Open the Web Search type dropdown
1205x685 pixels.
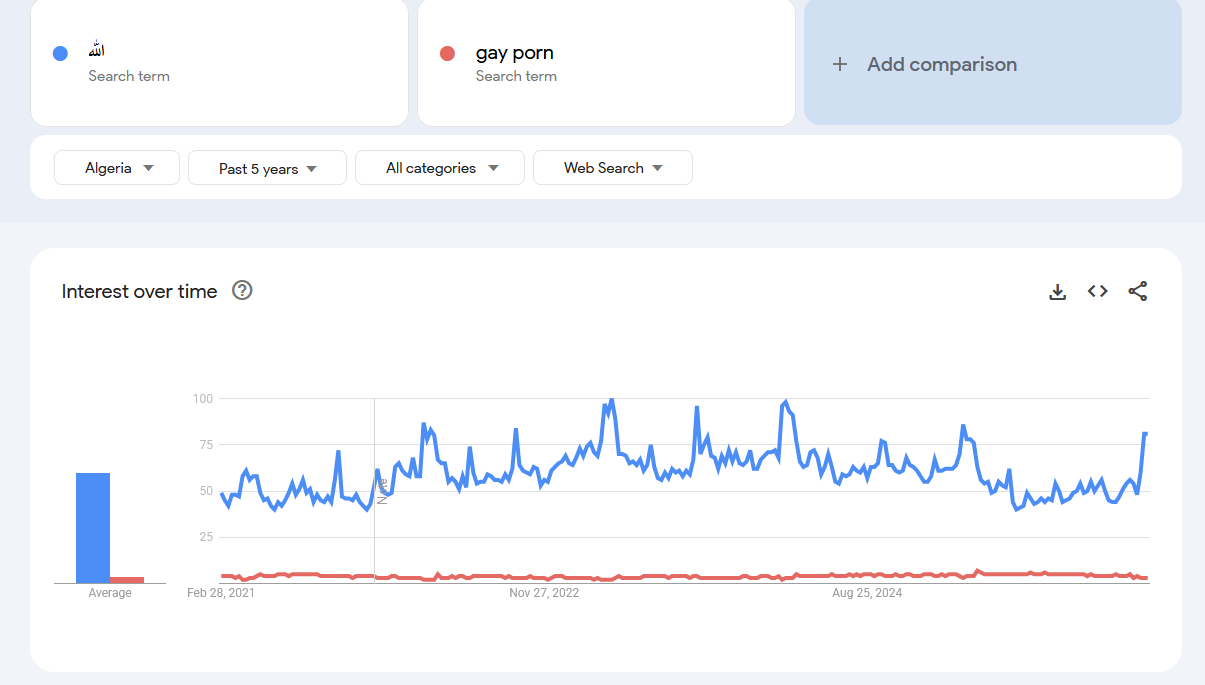point(613,168)
